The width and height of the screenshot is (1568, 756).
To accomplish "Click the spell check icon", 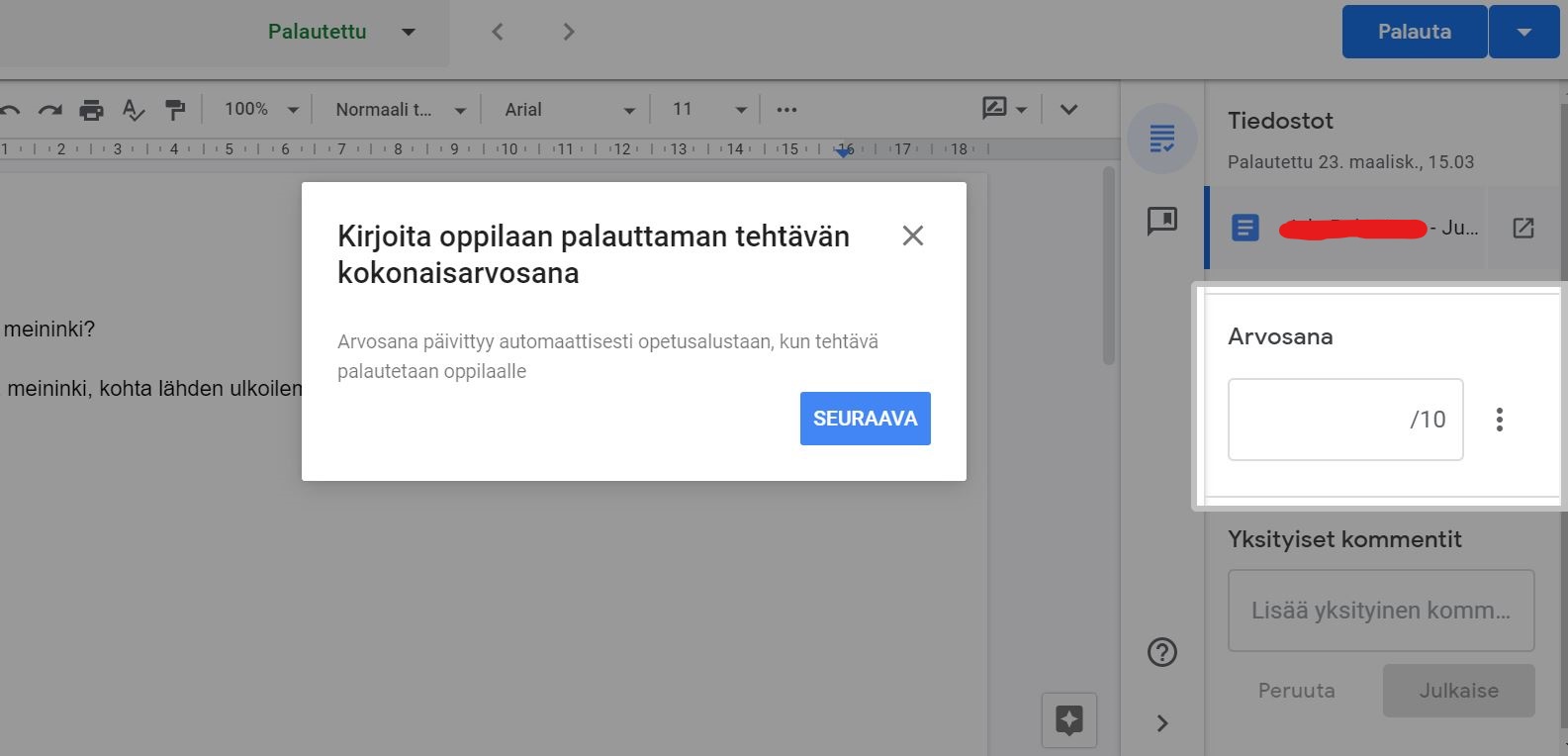I will pyautogui.click(x=133, y=110).
